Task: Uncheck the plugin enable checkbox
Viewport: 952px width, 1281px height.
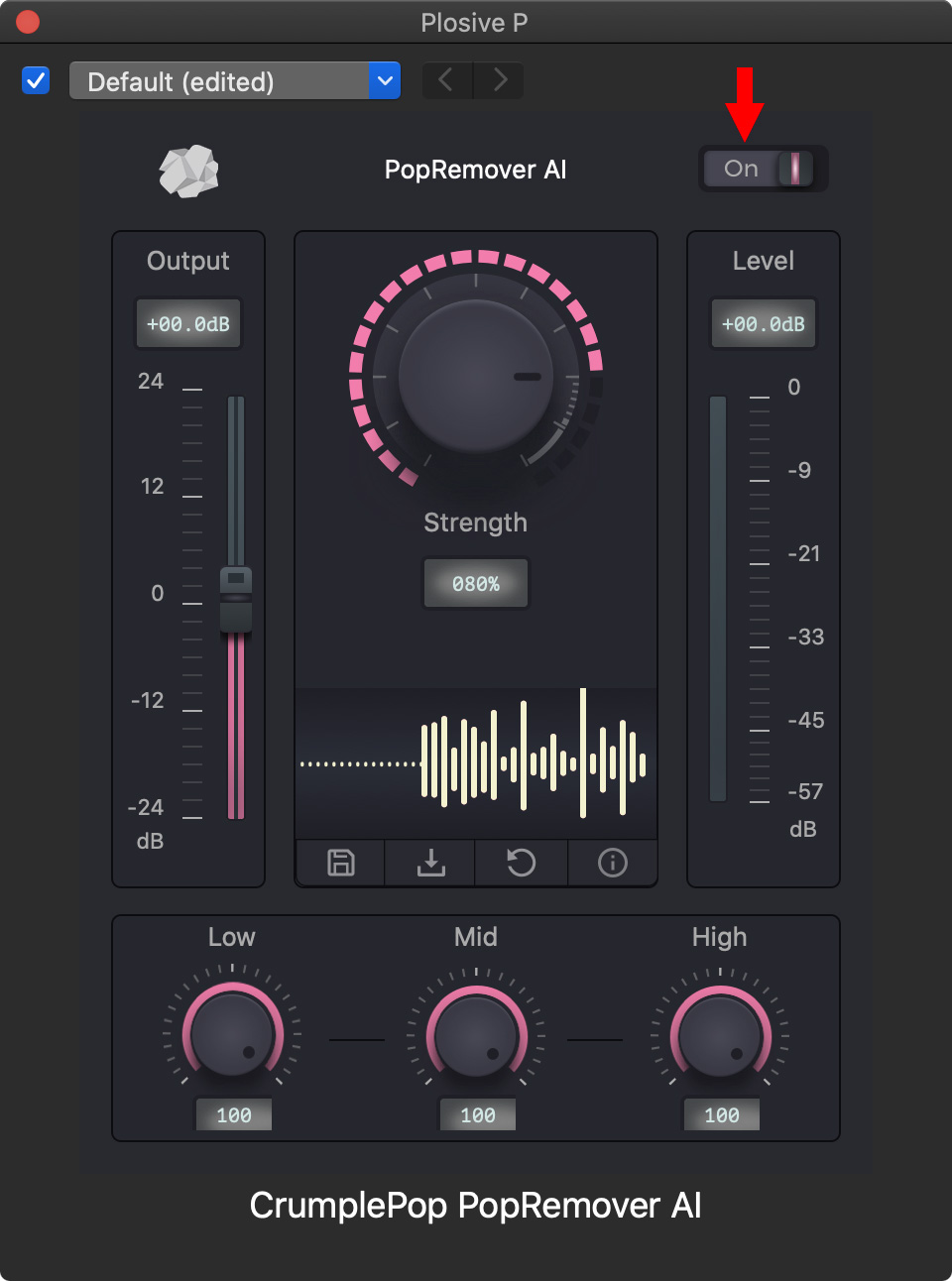Action: tap(36, 80)
